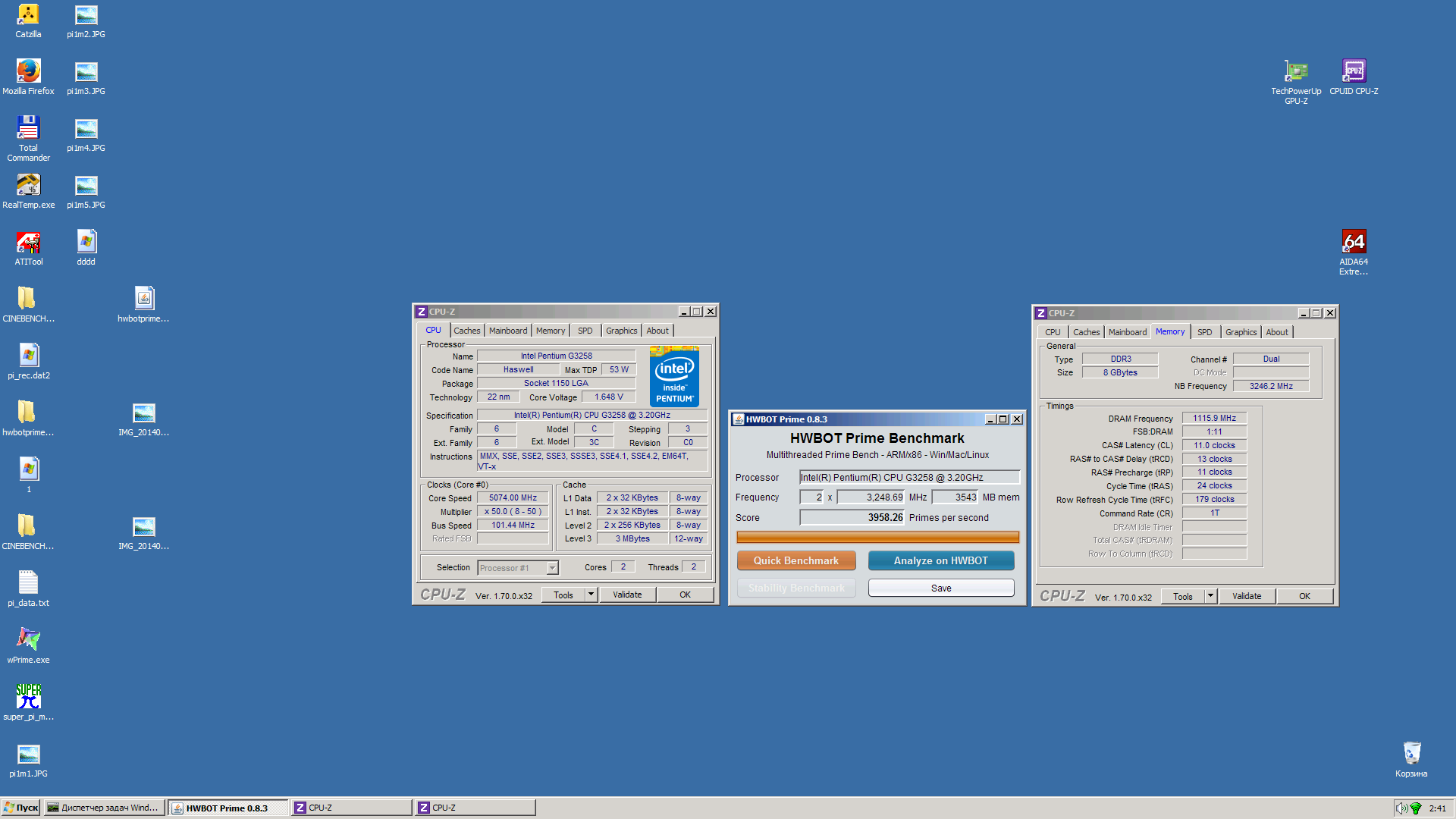
Task: Select pi_rec.dat2 file icon
Action: pos(28,362)
